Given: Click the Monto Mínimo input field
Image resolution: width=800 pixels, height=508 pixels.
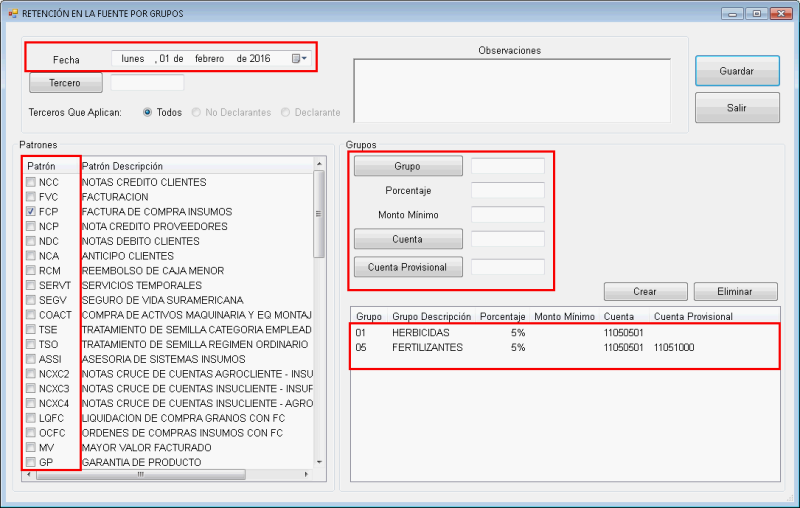Looking at the screenshot, I should pyautogui.click(x=507, y=215).
